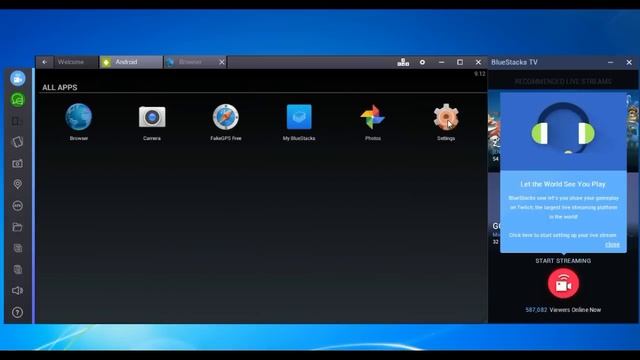Click the 'Let the World See You Play' heading
Image resolution: width=640 pixels, height=360 pixels.
[x=563, y=184]
